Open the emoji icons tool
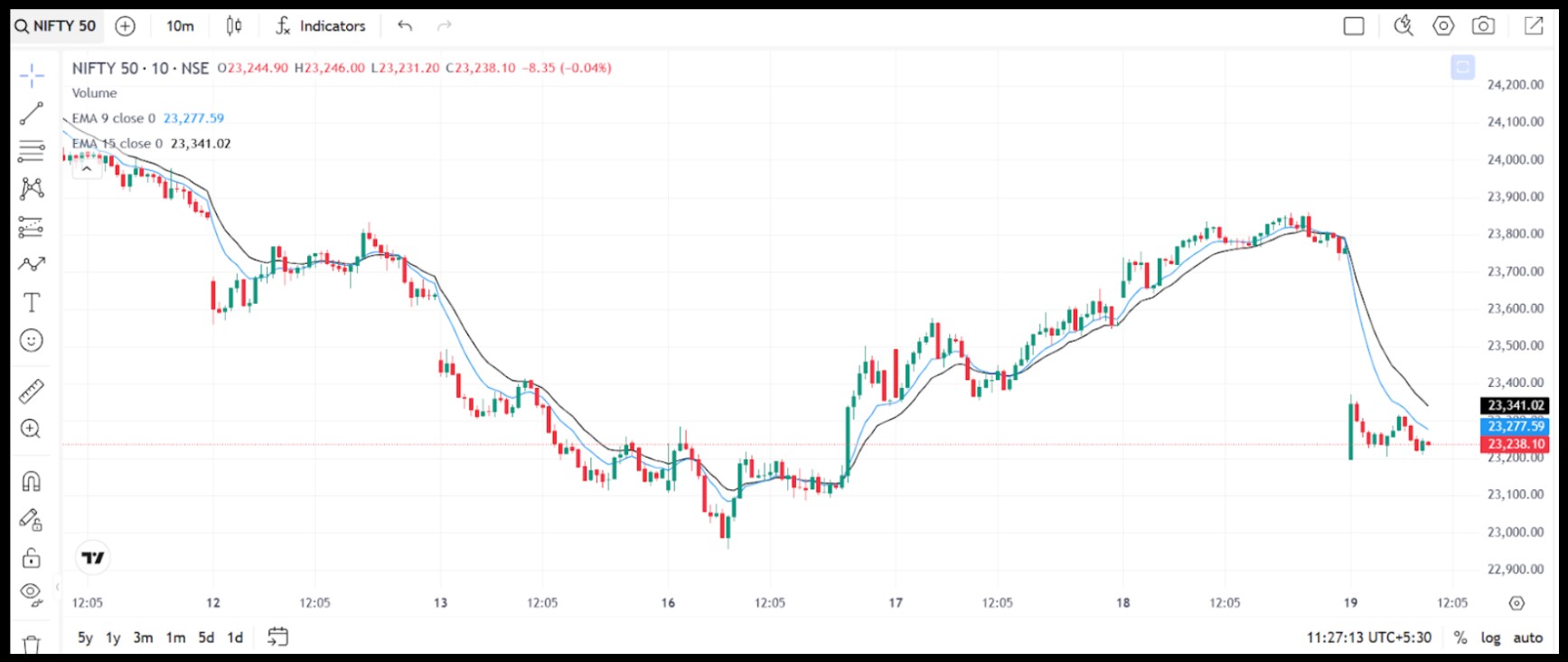This screenshot has width=1568, height=662. pos(32,340)
